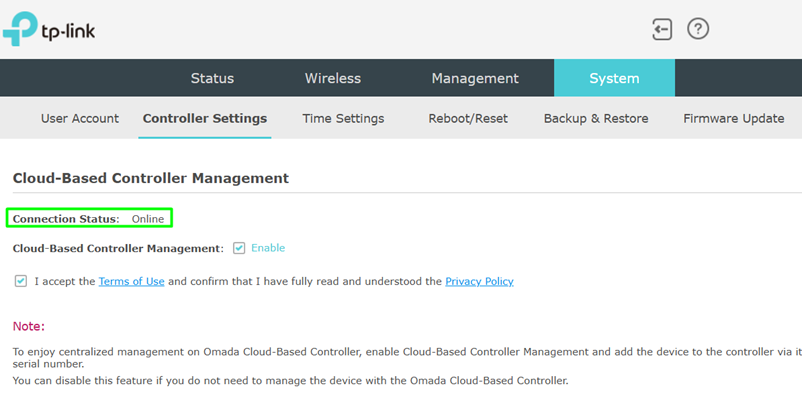Open the Status tab
The image size is (802, 413).
coord(212,78)
